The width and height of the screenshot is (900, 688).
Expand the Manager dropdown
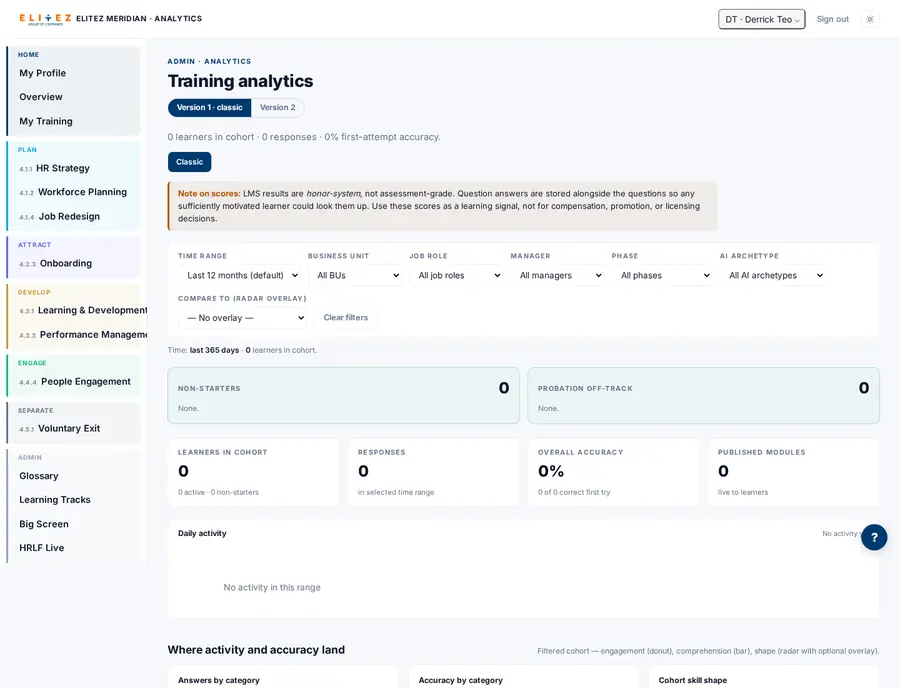557,275
